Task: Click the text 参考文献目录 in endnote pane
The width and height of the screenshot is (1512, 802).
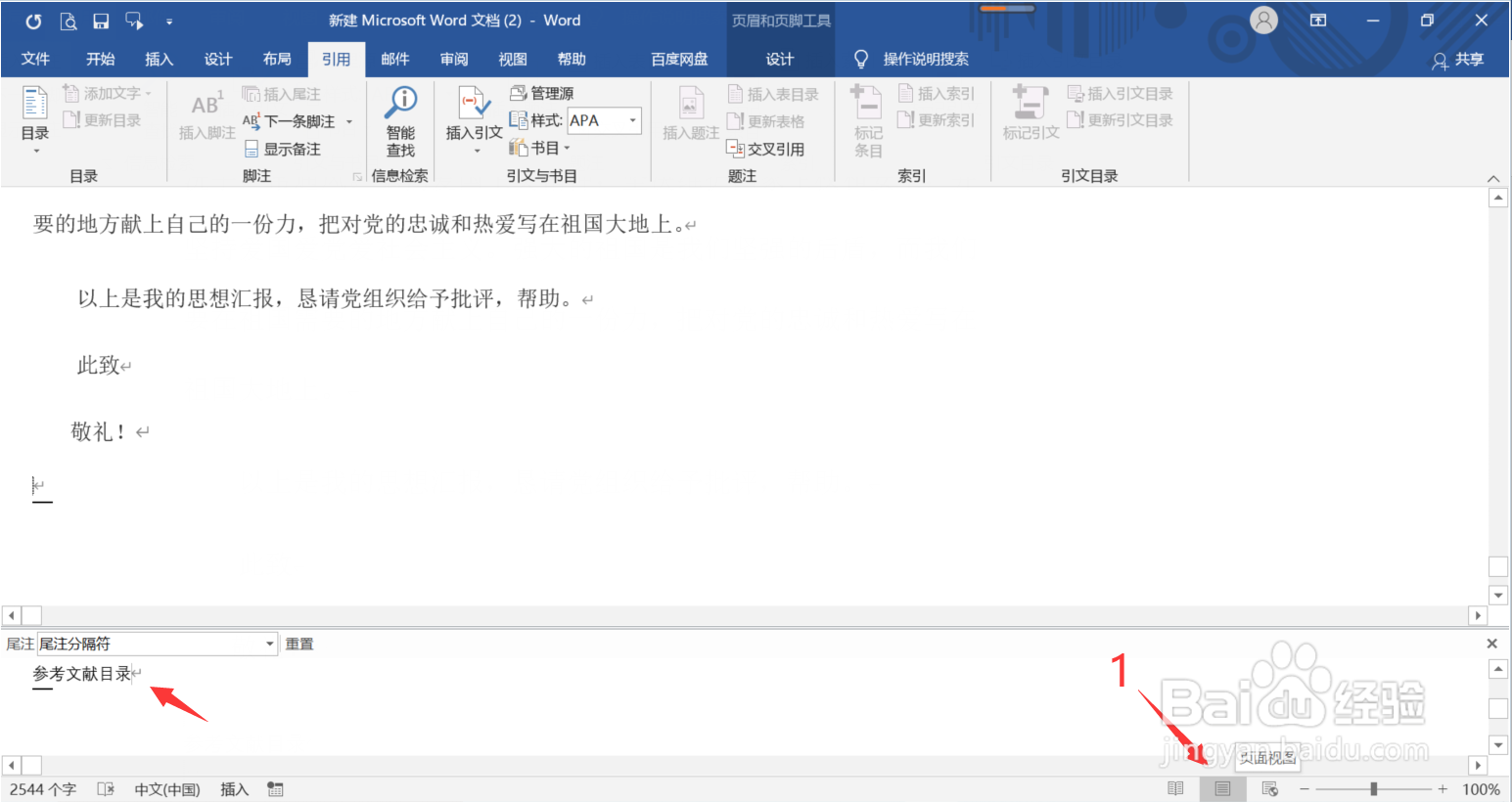Action: click(x=82, y=674)
